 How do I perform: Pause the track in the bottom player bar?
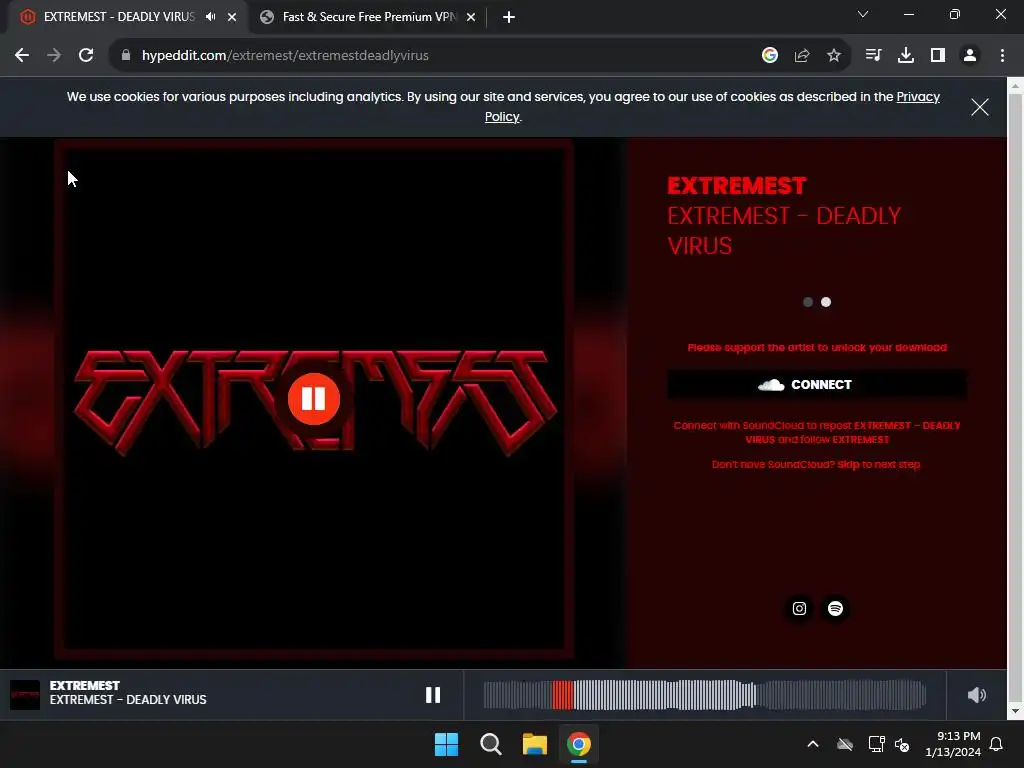[433, 695]
